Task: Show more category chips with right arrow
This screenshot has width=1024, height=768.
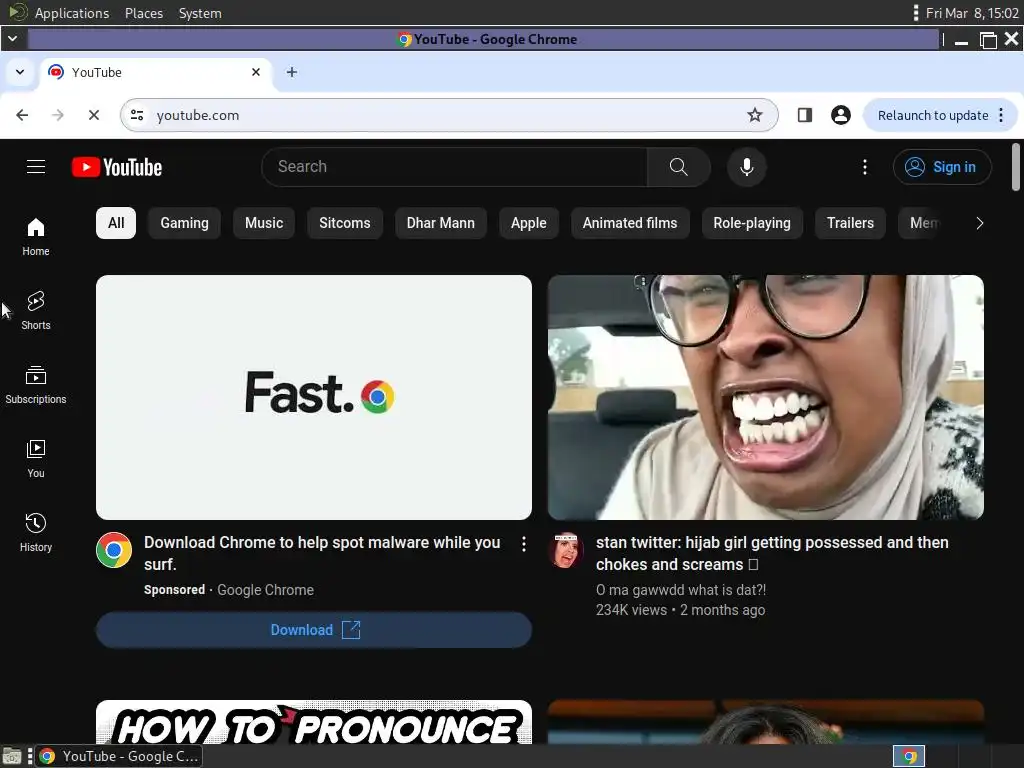Action: coord(979,223)
